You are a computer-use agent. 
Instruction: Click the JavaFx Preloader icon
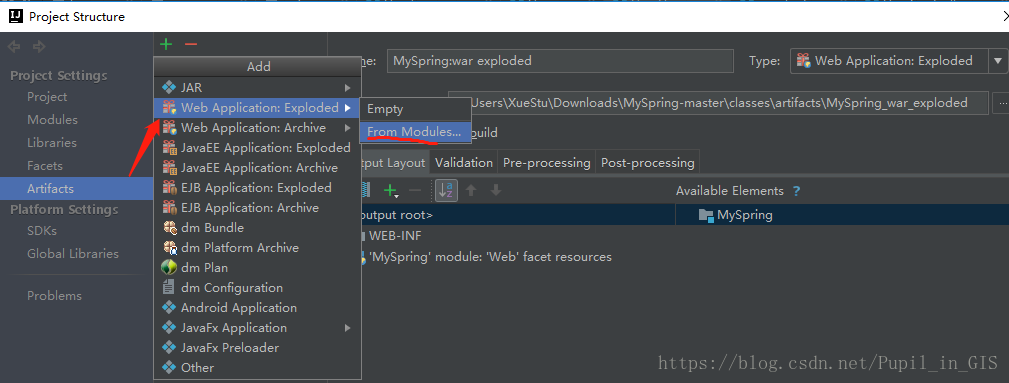(x=169, y=347)
